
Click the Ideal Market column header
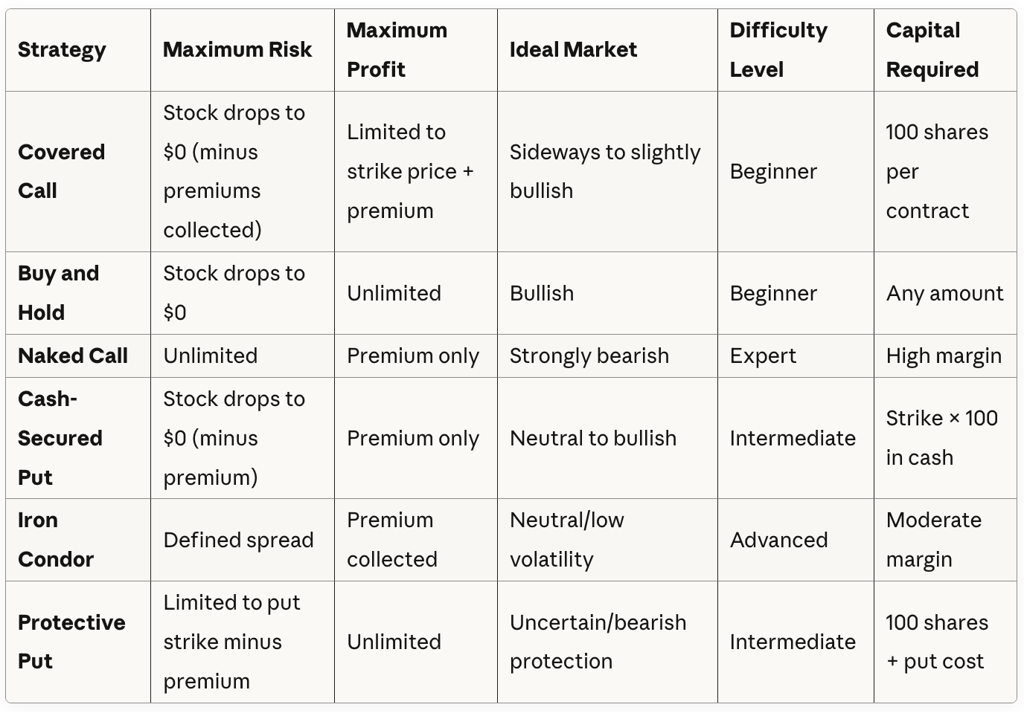[573, 50]
